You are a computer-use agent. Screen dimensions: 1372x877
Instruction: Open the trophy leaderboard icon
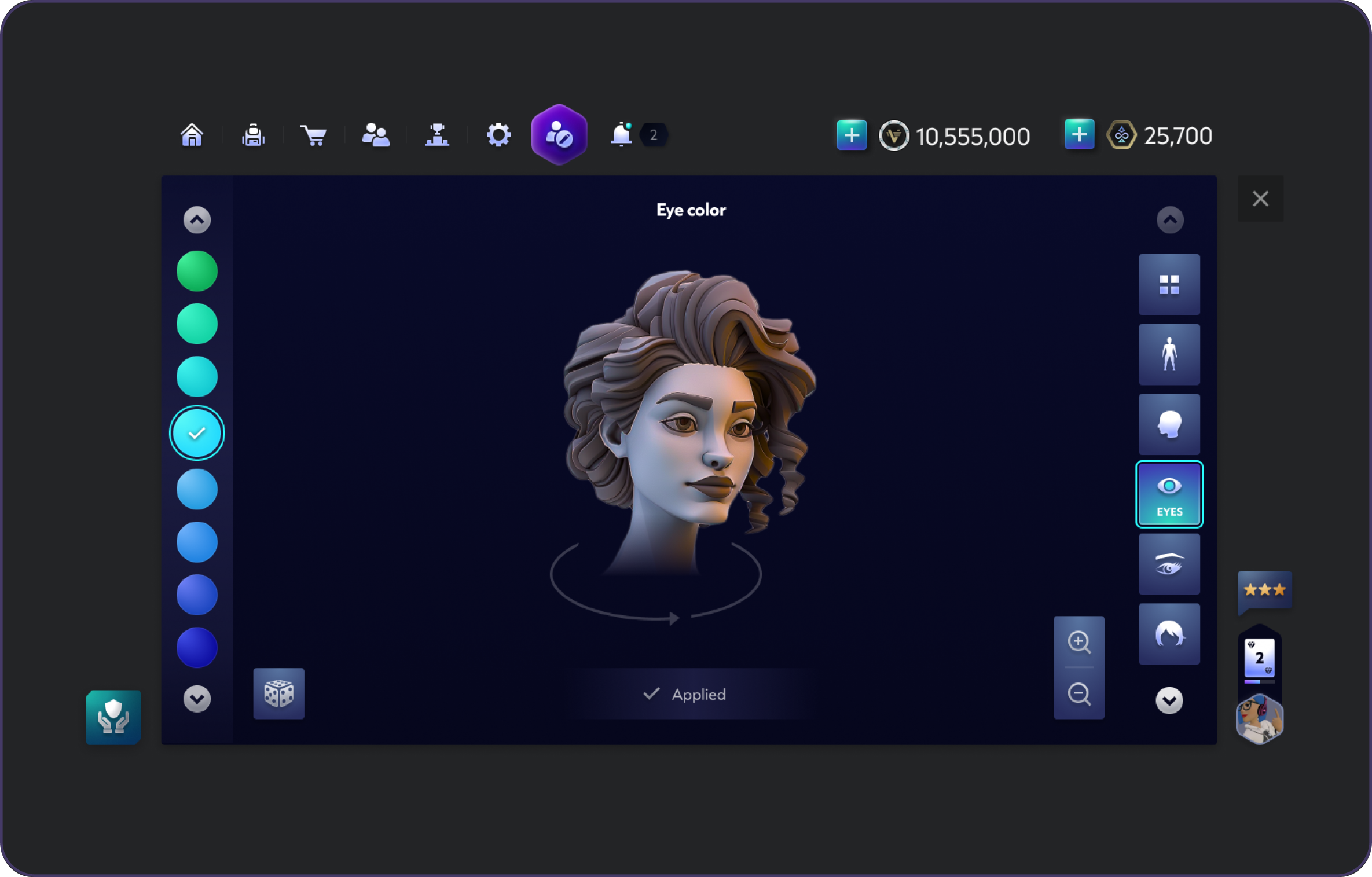coord(437,135)
